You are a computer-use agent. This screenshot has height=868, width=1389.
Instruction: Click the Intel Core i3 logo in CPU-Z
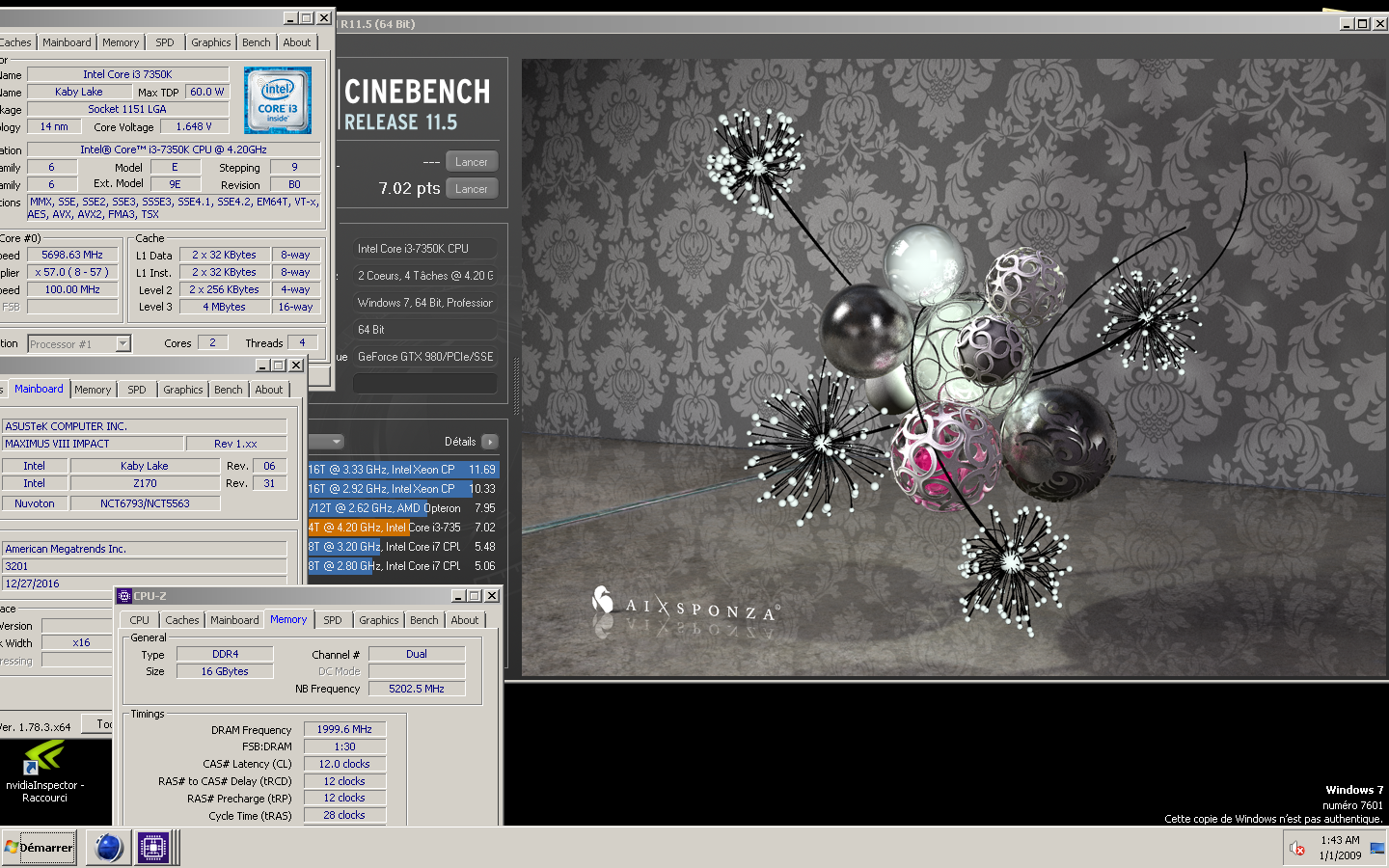point(278,100)
